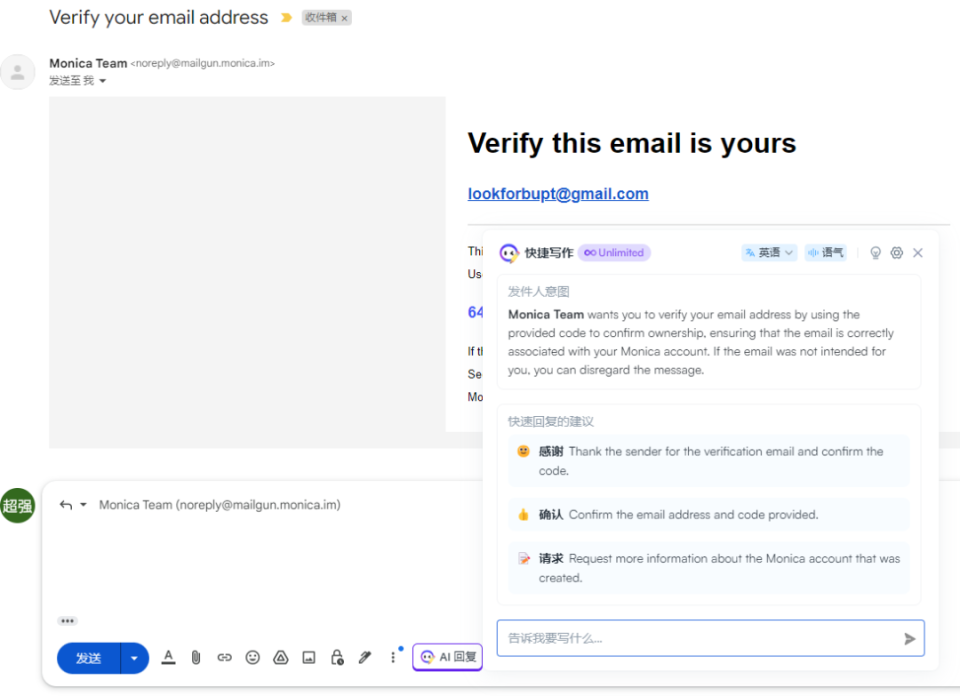Screen dimensions: 960x696
Task: Open reply type dropdown next to reply arrow
Action: [x=83, y=504]
